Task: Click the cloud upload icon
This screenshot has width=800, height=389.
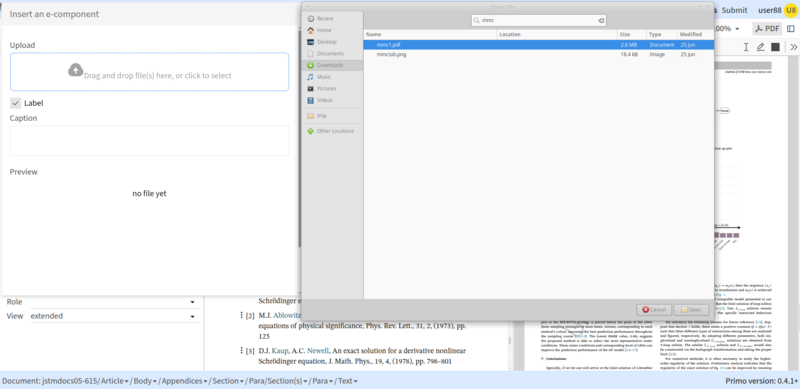Action: click(76, 70)
